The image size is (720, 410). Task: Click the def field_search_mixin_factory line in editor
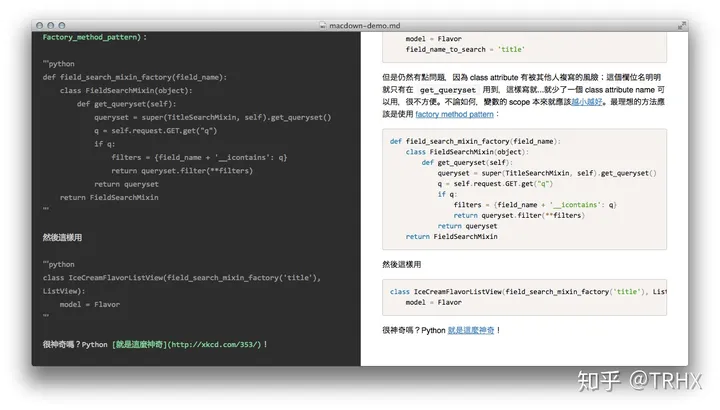[x=135, y=77]
